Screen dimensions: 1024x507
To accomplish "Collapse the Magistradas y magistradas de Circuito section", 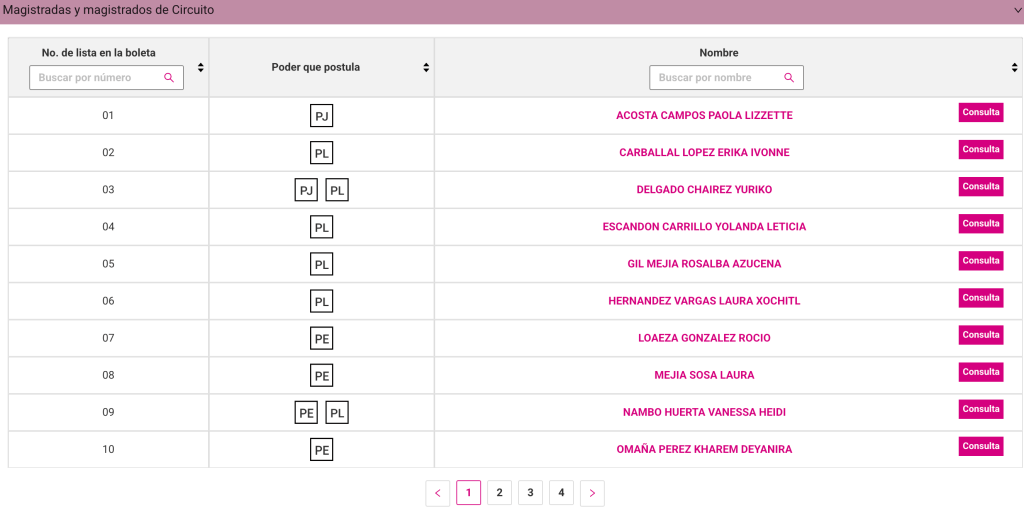I will [1016, 11].
